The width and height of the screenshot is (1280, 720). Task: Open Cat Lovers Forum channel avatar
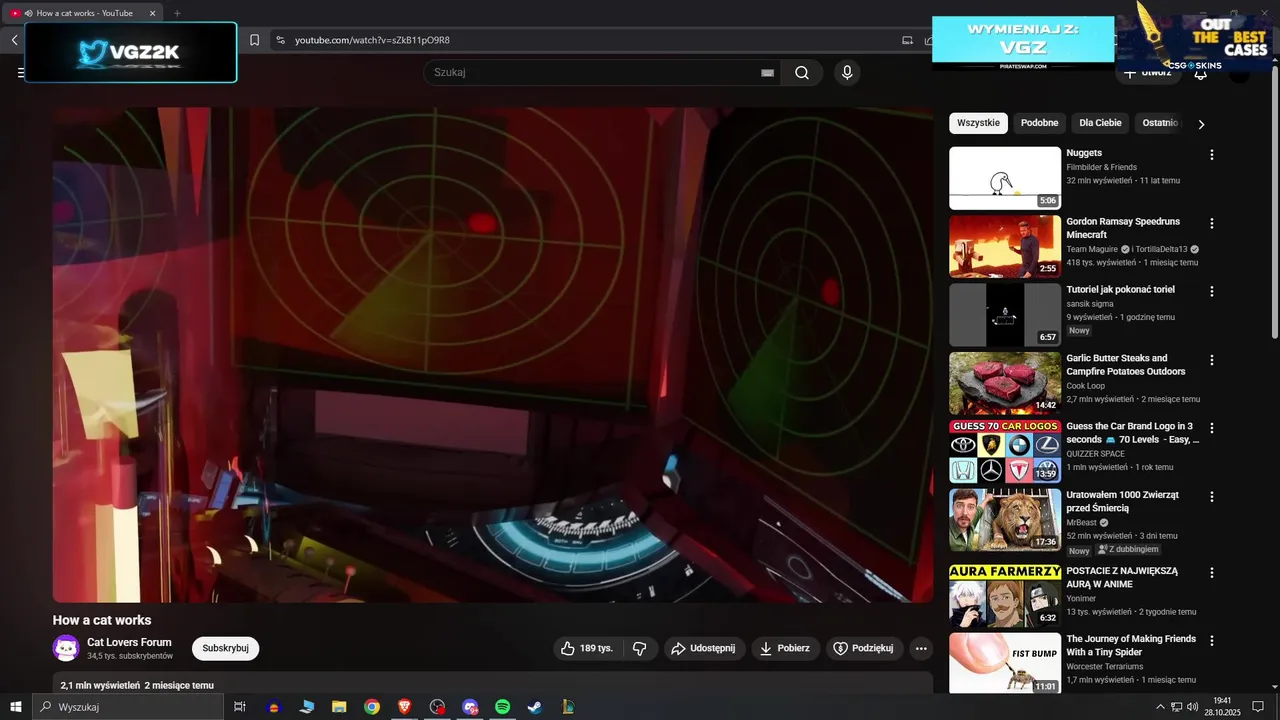pyautogui.click(x=66, y=648)
